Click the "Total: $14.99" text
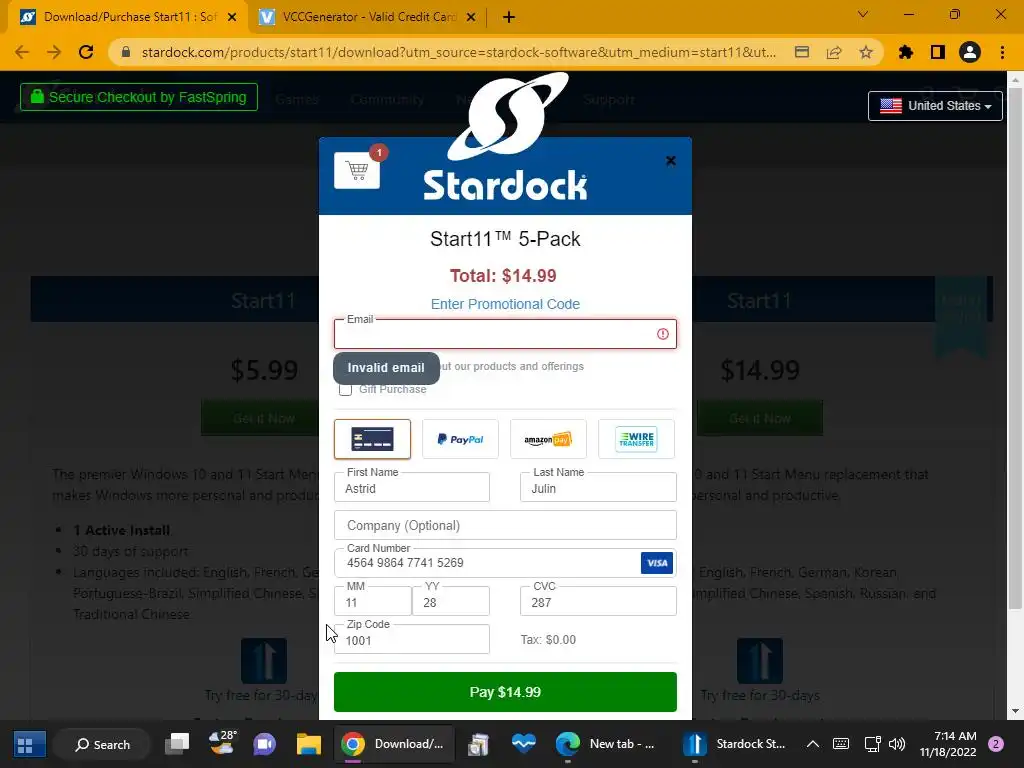The width and height of the screenshot is (1024, 768). (x=503, y=276)
